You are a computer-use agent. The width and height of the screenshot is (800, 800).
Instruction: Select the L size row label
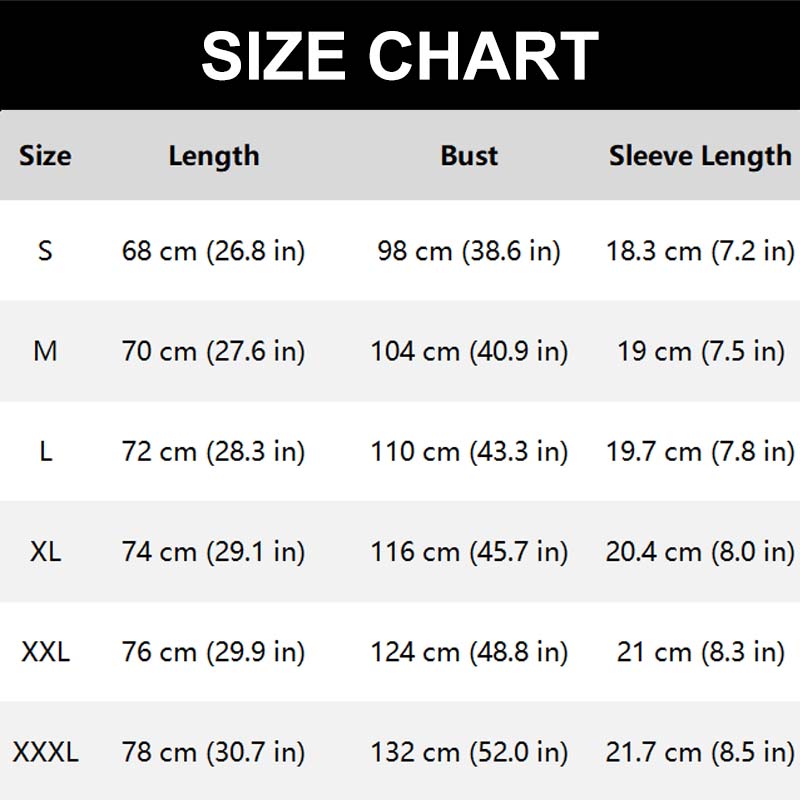coord(45,451)
